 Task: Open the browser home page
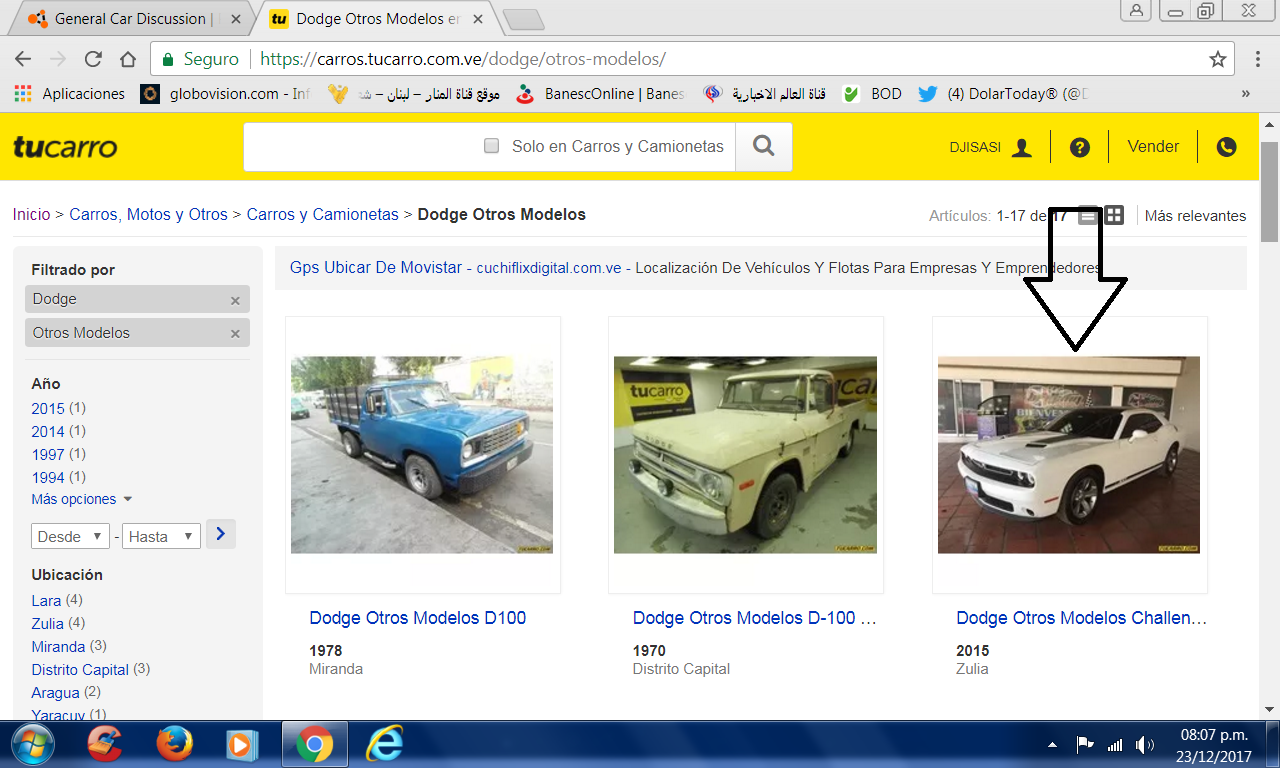[128, 59]
